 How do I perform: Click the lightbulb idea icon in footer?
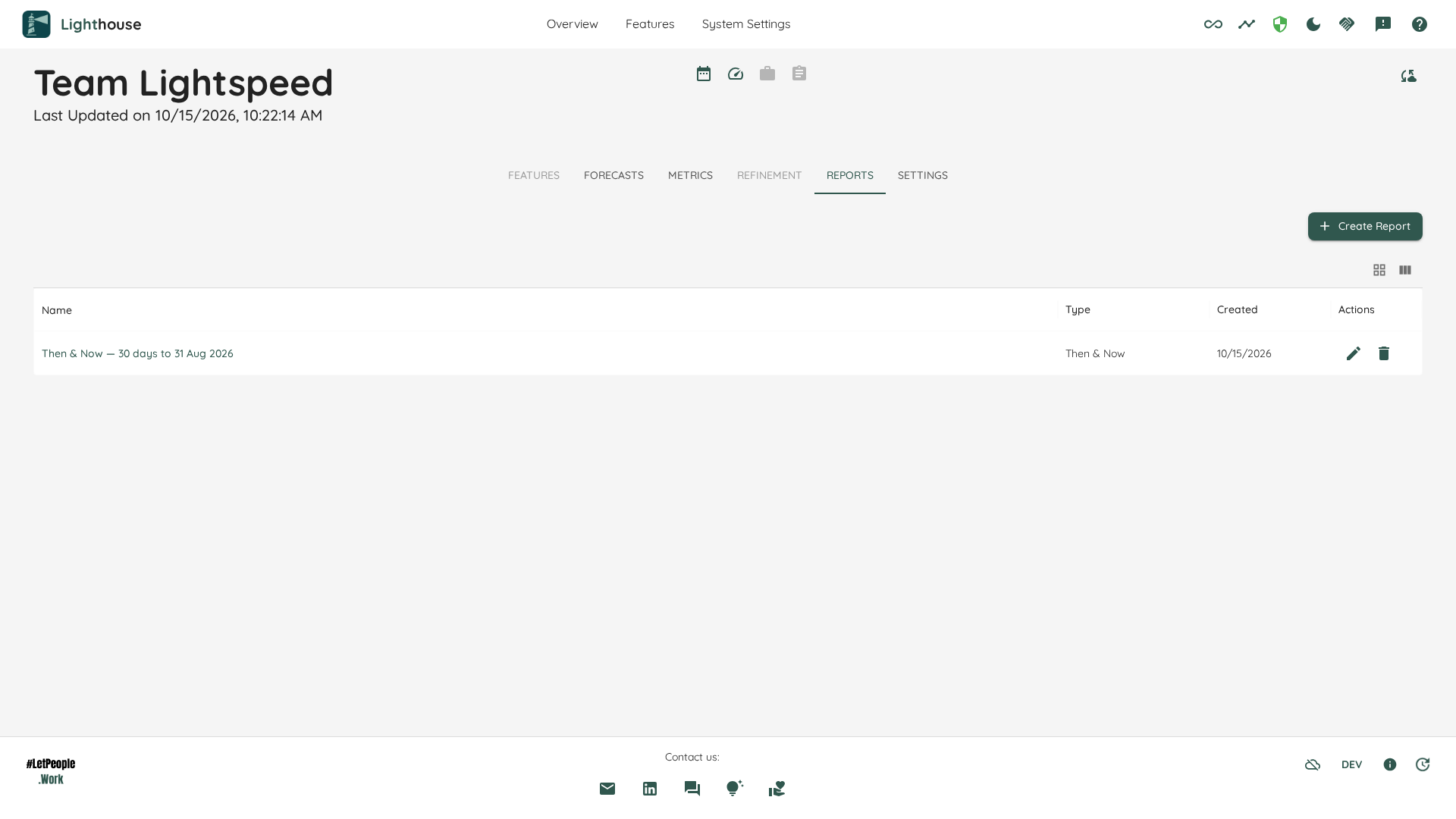click(735, 789)
